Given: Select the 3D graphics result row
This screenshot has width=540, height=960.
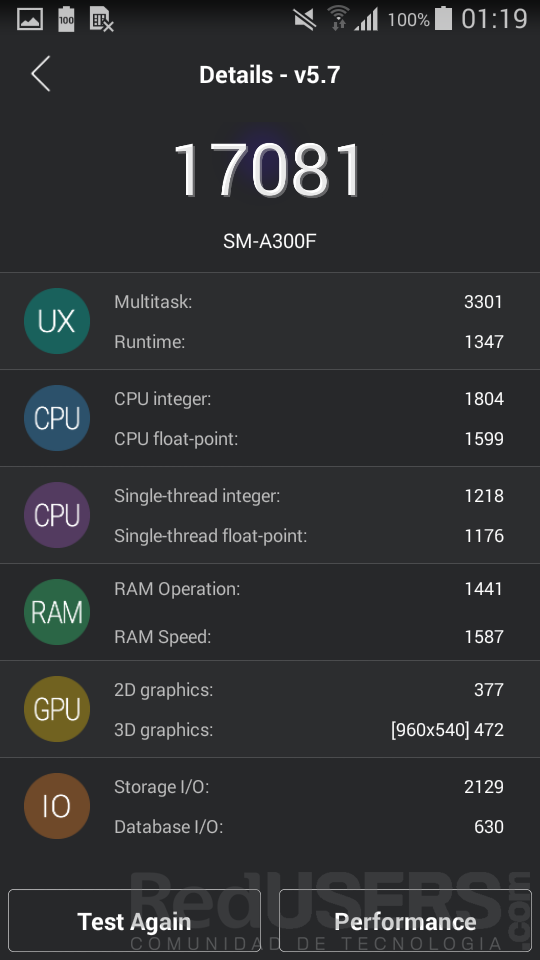Looking at the screenshot, I should click(x=309, y=730).
